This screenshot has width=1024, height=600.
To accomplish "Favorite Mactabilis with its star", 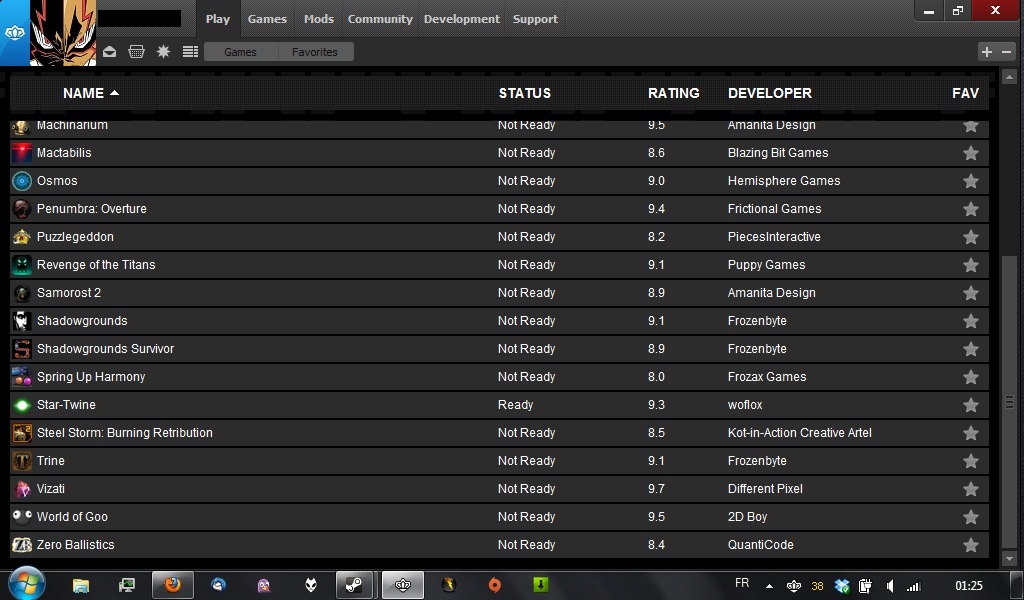I will (971, 153).
